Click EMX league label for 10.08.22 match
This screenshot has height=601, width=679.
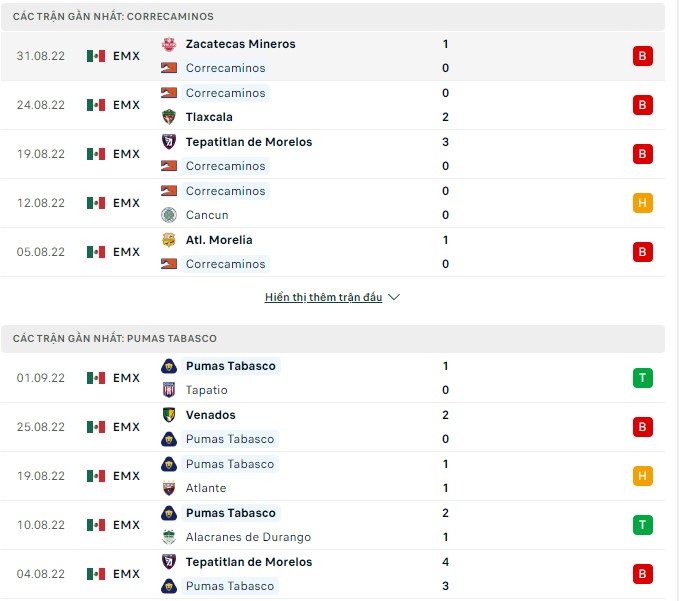click(126, 525)
